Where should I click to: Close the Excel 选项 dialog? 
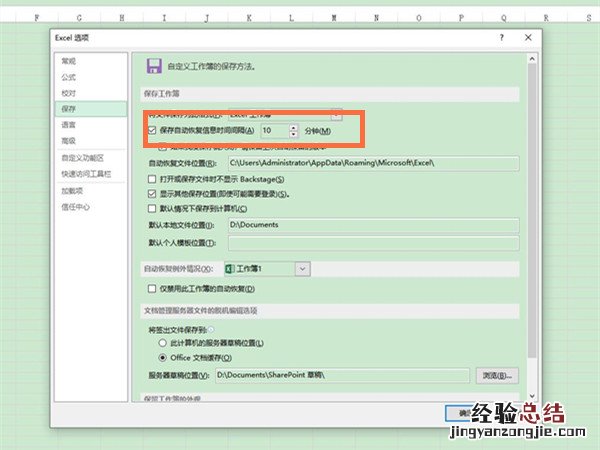point(529,37)
